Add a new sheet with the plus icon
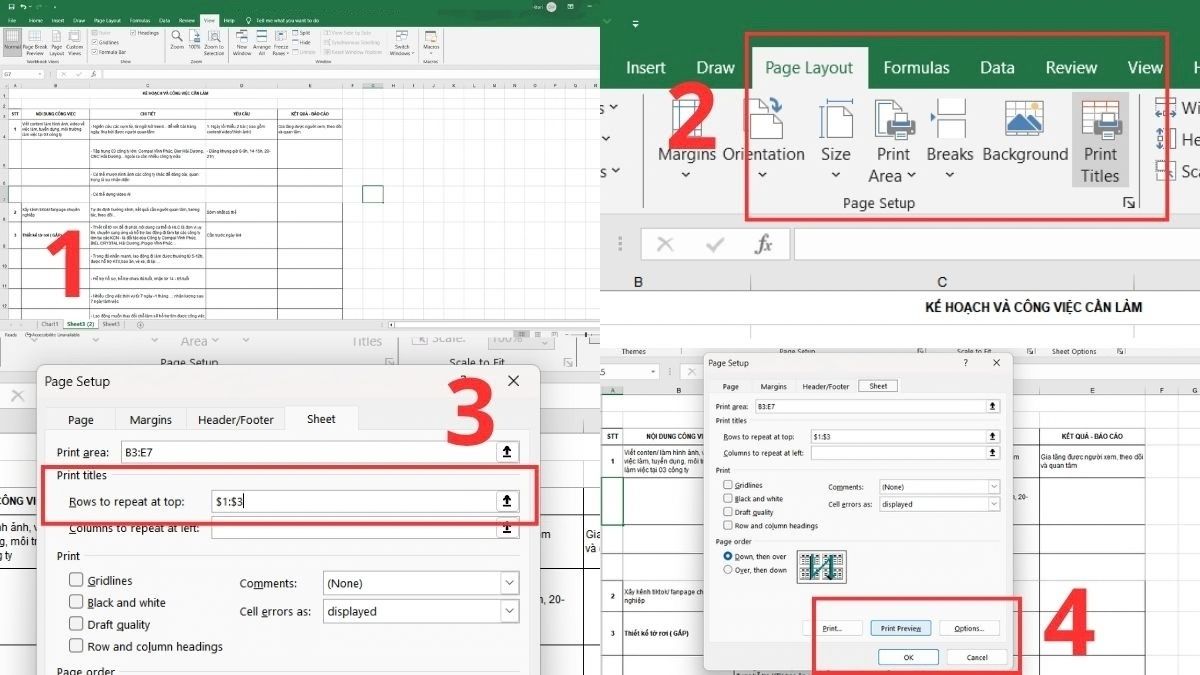 139,324
